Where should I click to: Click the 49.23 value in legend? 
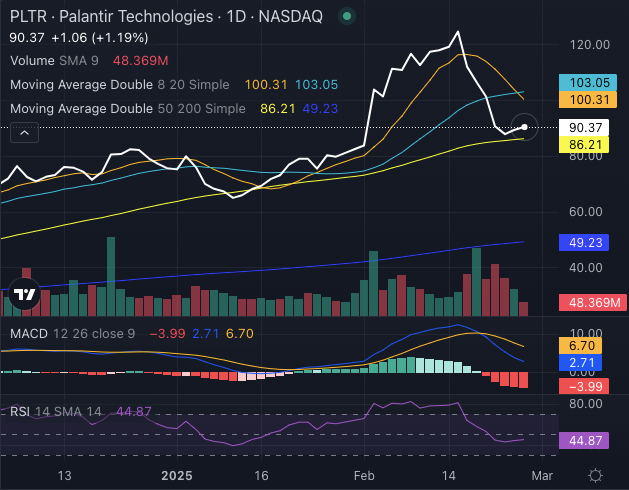tap(320, 108)
